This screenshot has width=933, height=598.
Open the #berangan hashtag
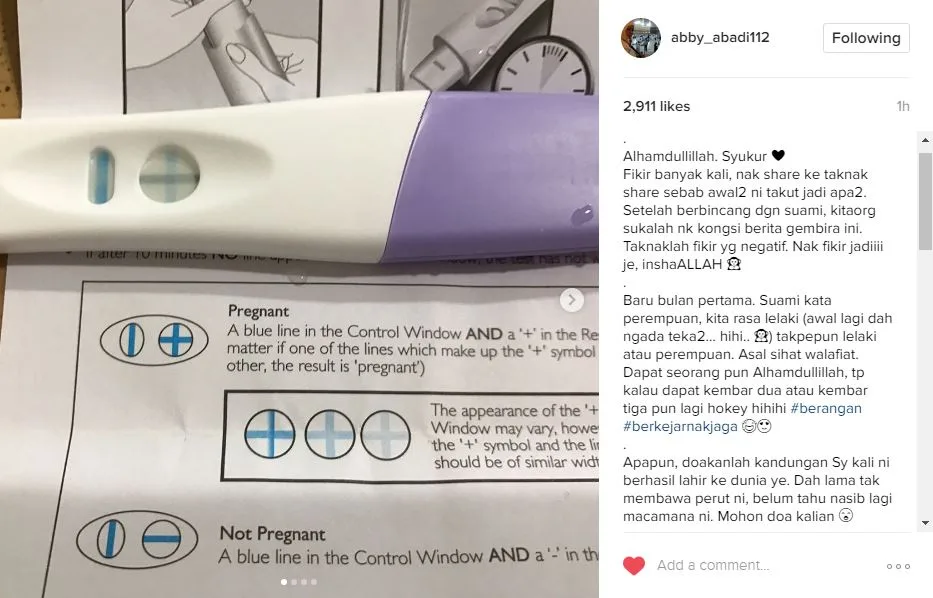tap(826, 408)
